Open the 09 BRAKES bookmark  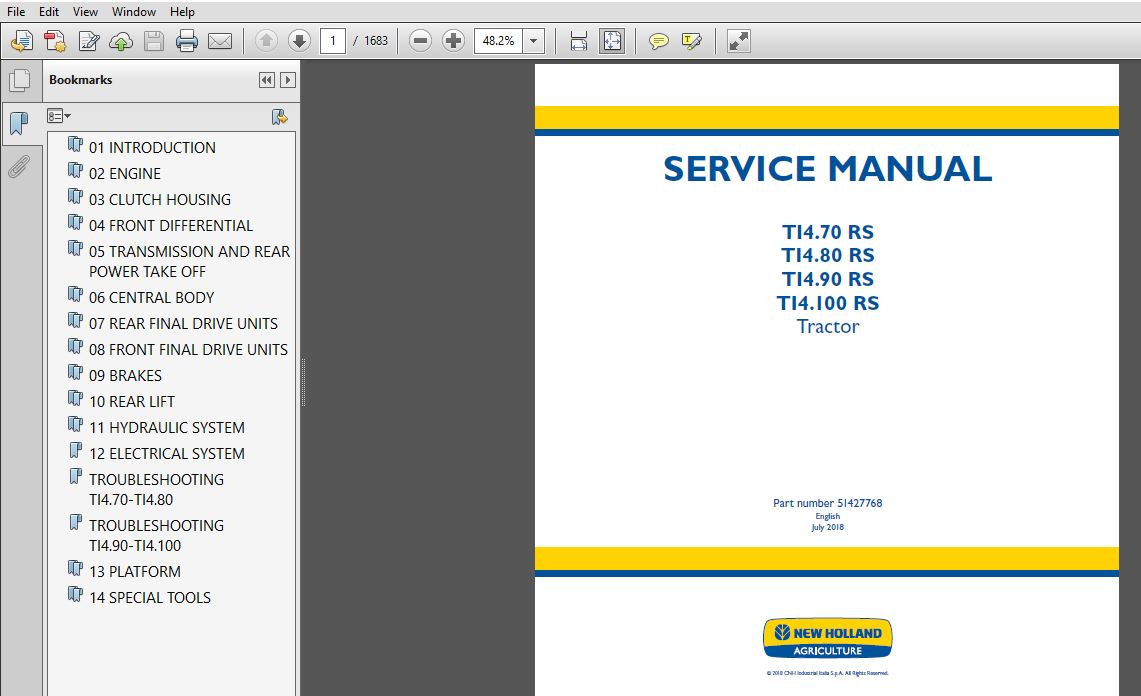click(125, 376)
